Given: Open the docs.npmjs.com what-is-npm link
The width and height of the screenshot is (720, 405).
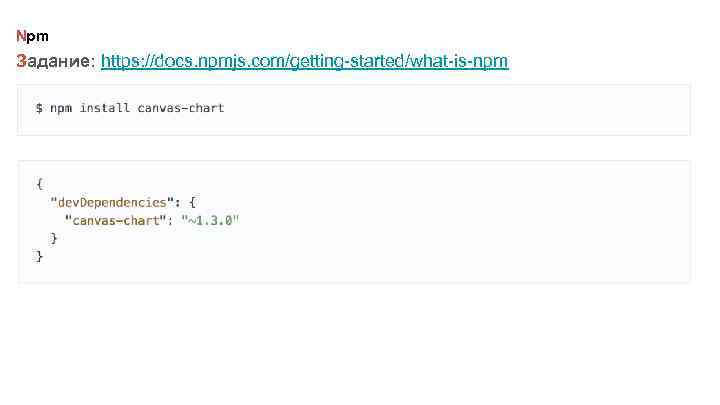Looking at the screenshot, I should 304,62.
